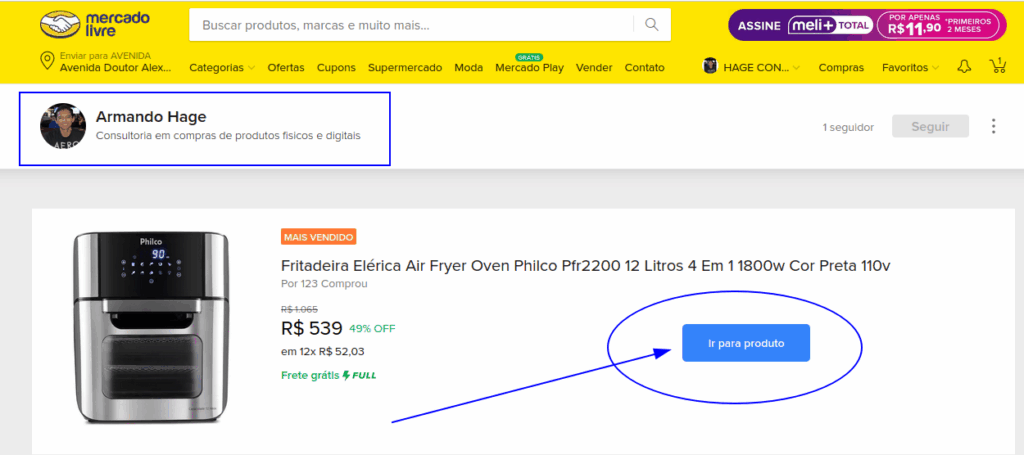1024x455 pixels.
Task: Expand the Favoritos dropdown
Action: click(x=910, y=67)
